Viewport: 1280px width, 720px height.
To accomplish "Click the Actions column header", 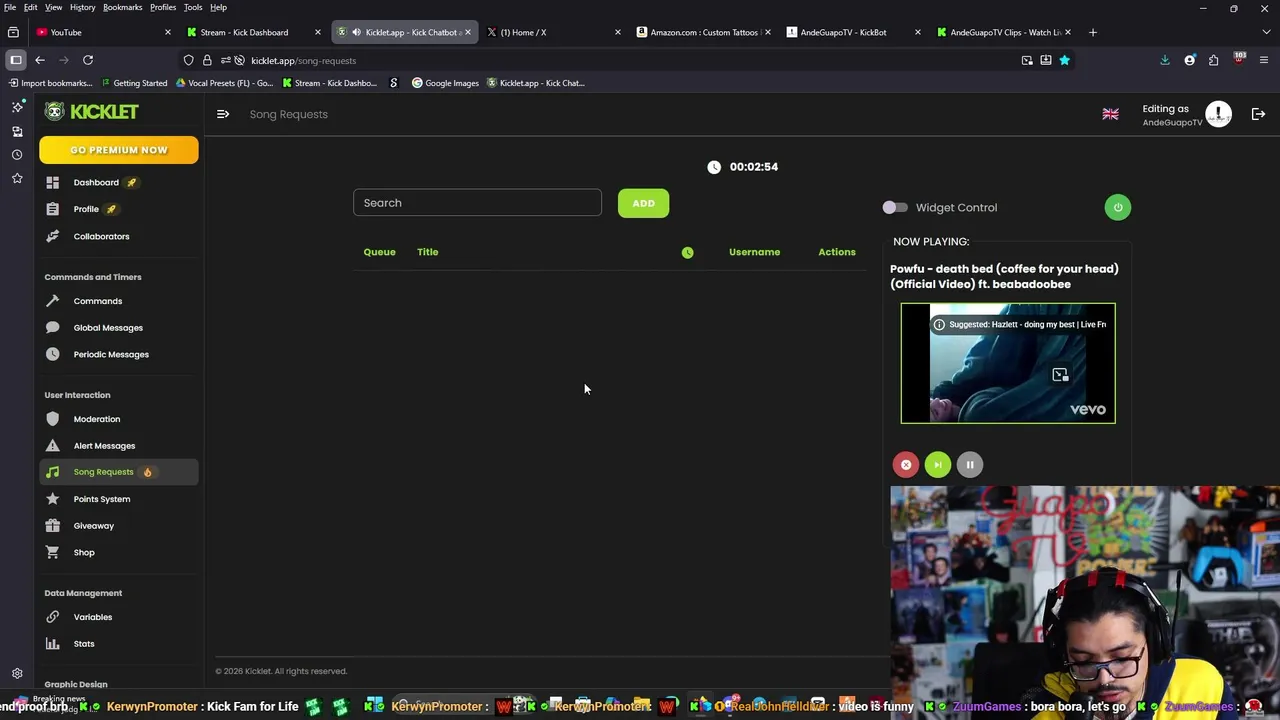I will pyautogui.click(x=837, y=252).
